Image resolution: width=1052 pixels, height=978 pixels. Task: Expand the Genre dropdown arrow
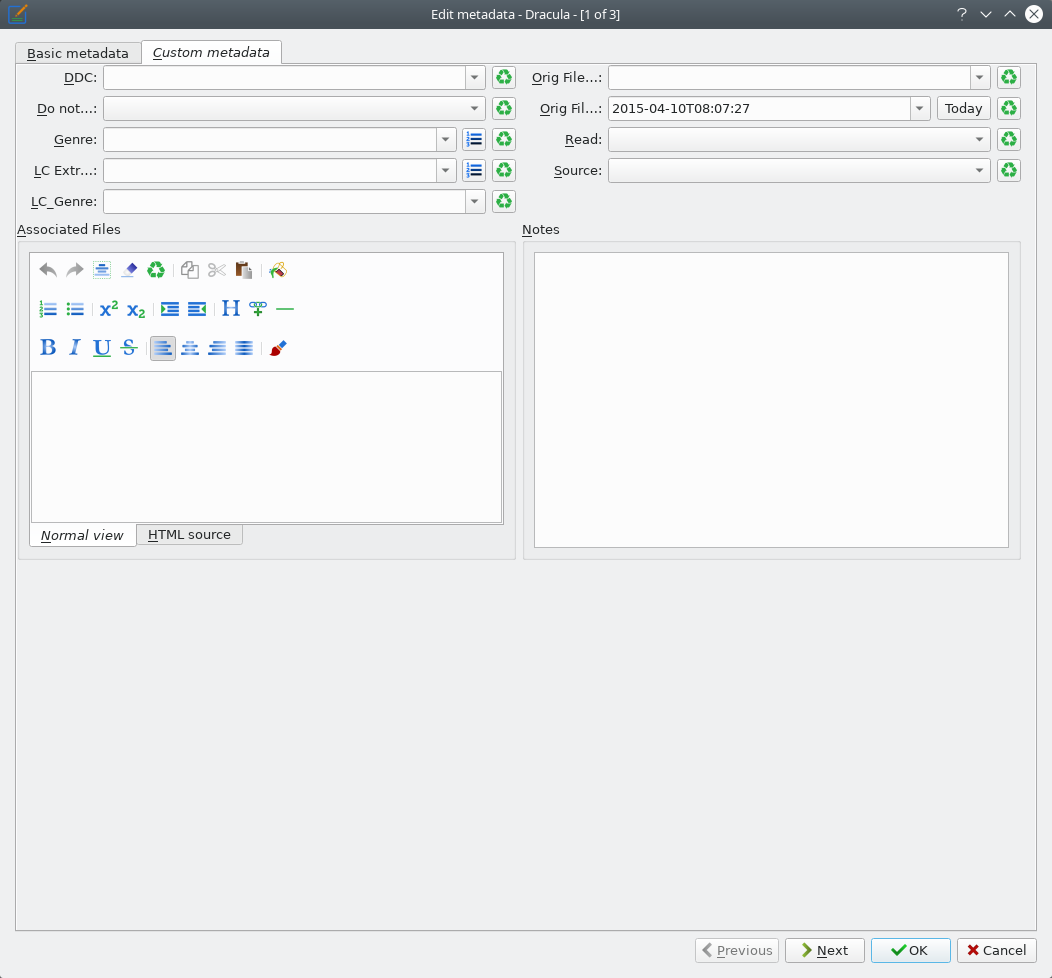point(445,139)
